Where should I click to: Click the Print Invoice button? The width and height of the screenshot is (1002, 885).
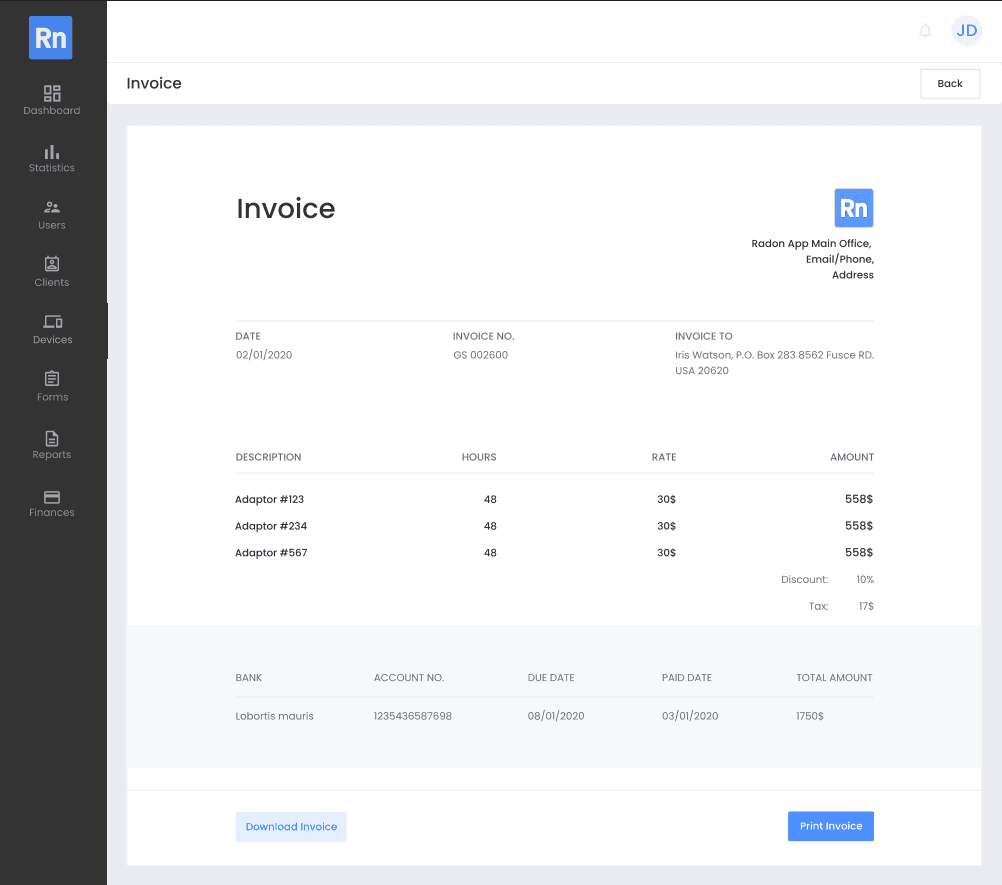[x=830, y=826]
